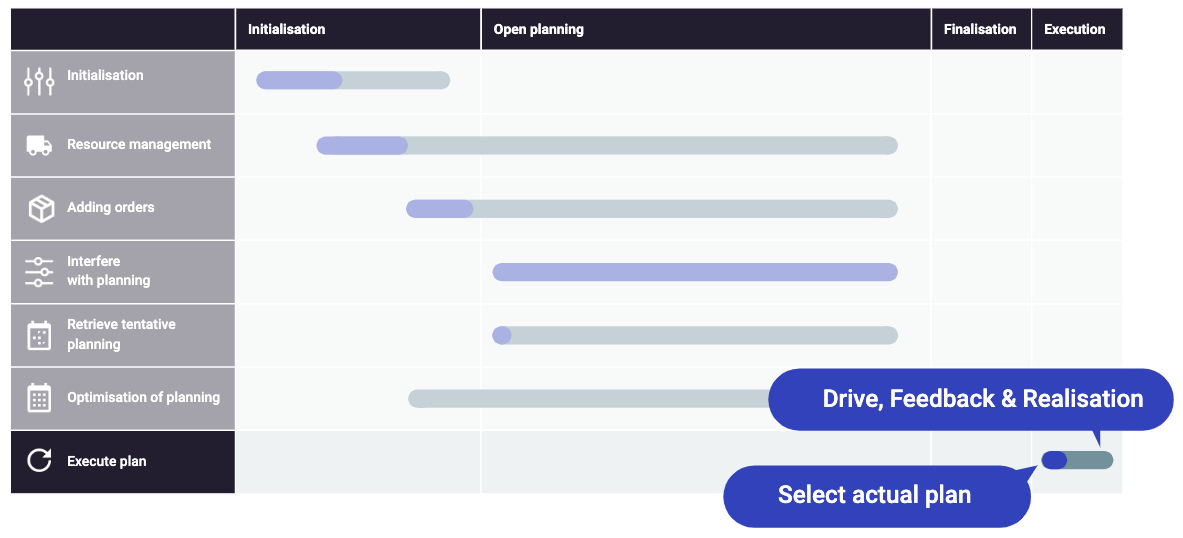This screenshot has height=538, width=1183.
Task: Click the Interfere with planning sliders icon
Action: [x=39, y=272]
